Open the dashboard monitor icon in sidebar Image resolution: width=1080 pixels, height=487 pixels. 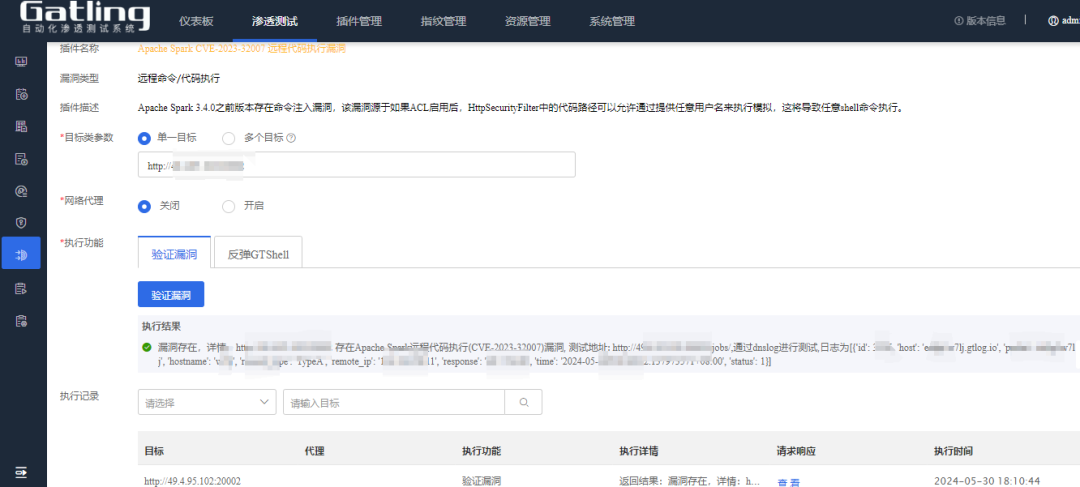pyautogui.click(x=21, y=62)
